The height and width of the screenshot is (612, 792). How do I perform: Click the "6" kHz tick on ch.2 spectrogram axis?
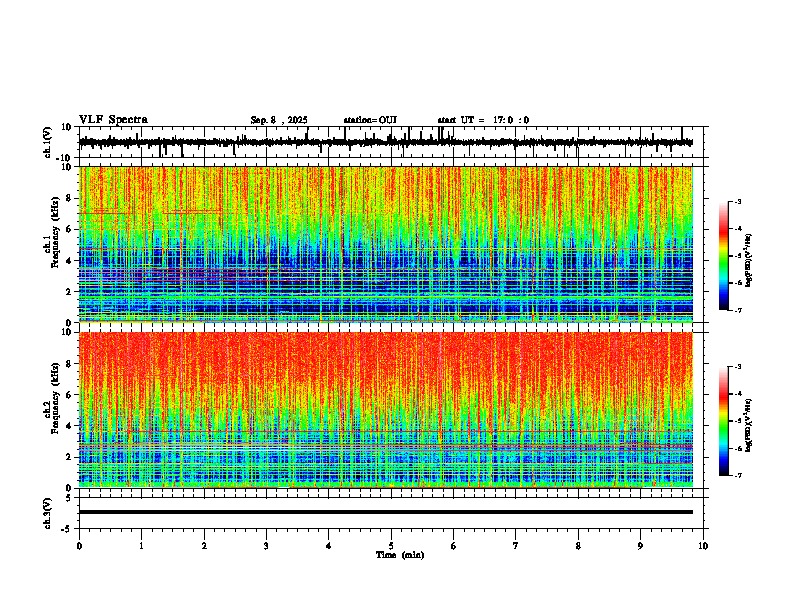tap(69, 395)
